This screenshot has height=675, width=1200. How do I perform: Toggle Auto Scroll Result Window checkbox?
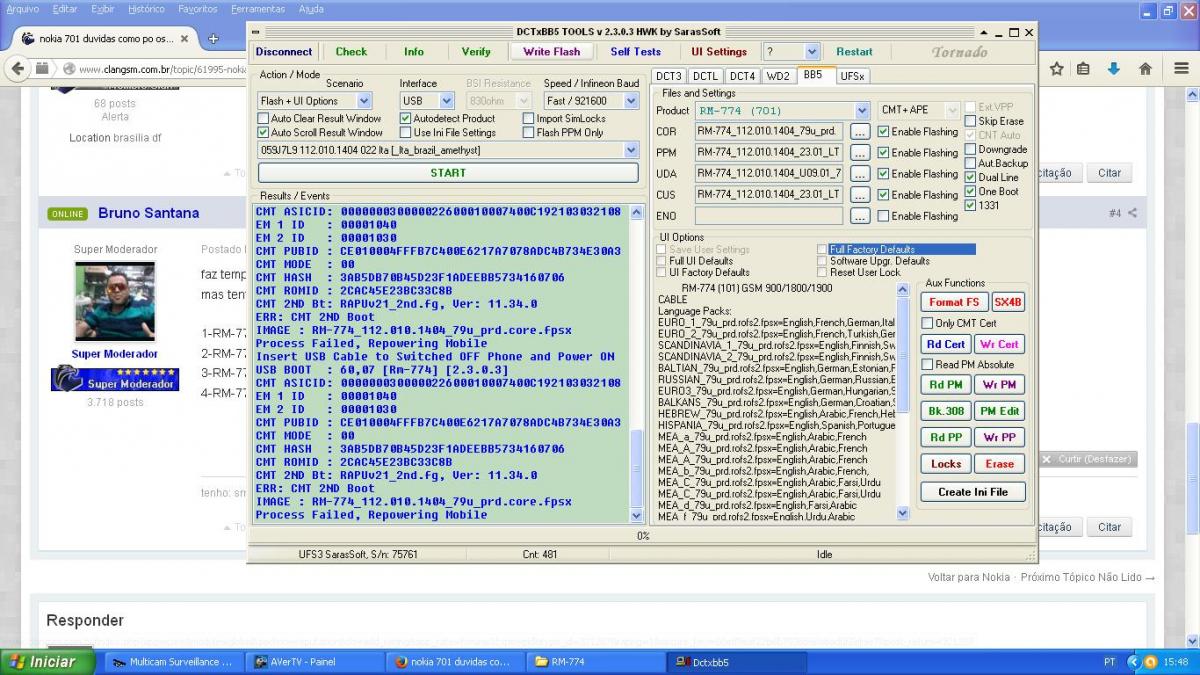pos(264,132)
